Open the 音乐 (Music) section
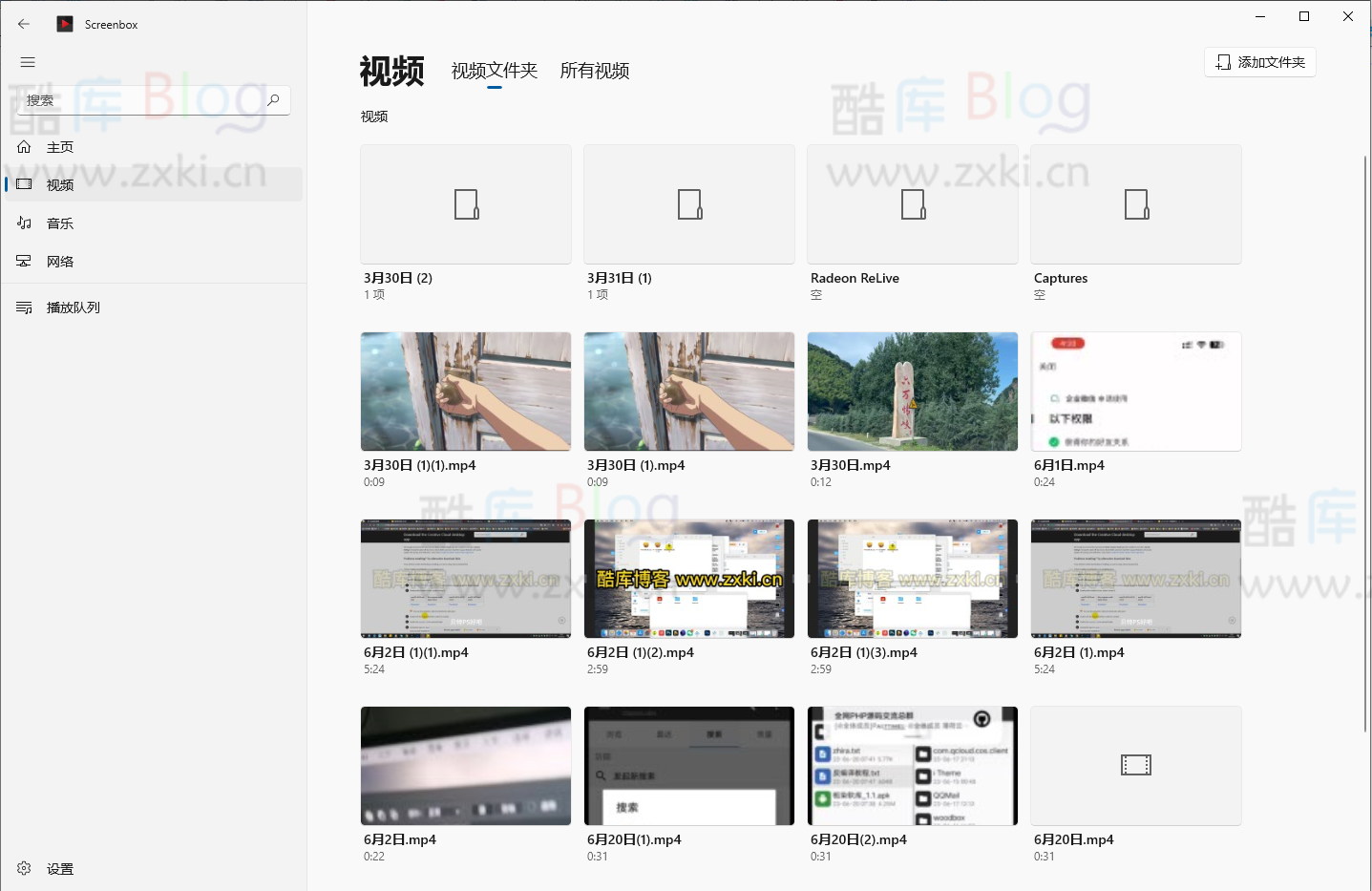The image size is (1372, 891). (59, 223)
